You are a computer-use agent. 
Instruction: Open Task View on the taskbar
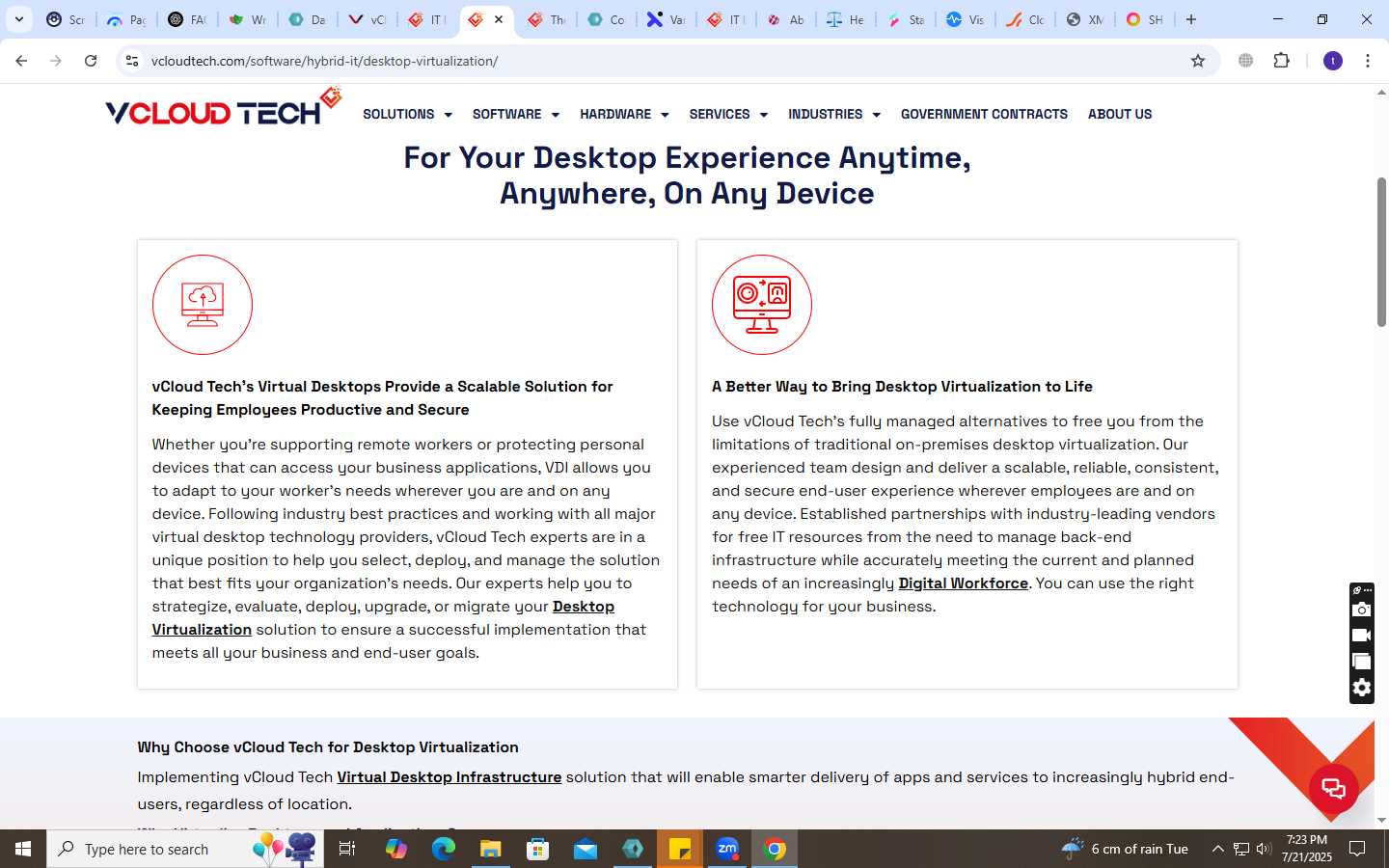[x=347, y=849]
